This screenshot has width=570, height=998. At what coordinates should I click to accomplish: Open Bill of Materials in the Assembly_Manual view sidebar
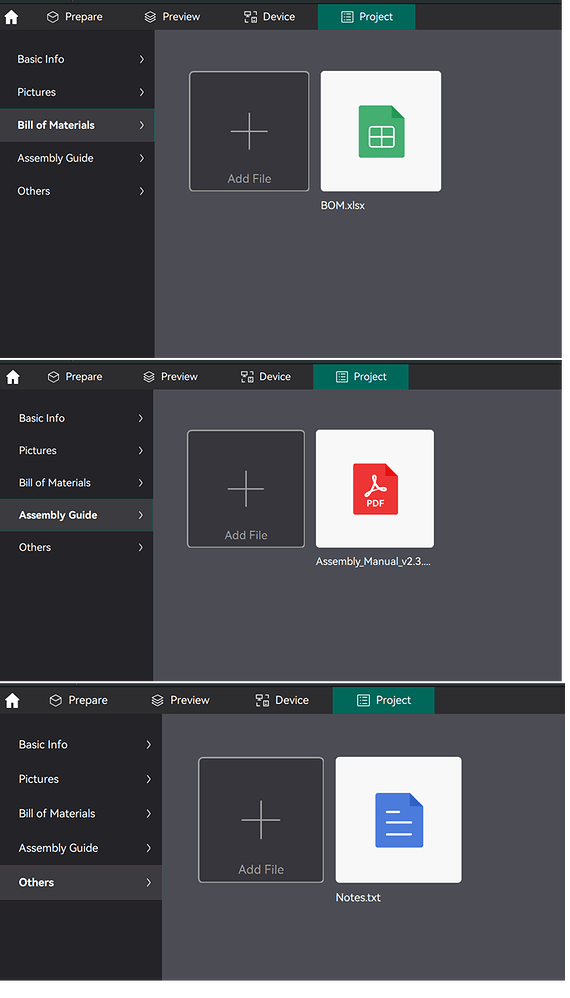[76, 483]
